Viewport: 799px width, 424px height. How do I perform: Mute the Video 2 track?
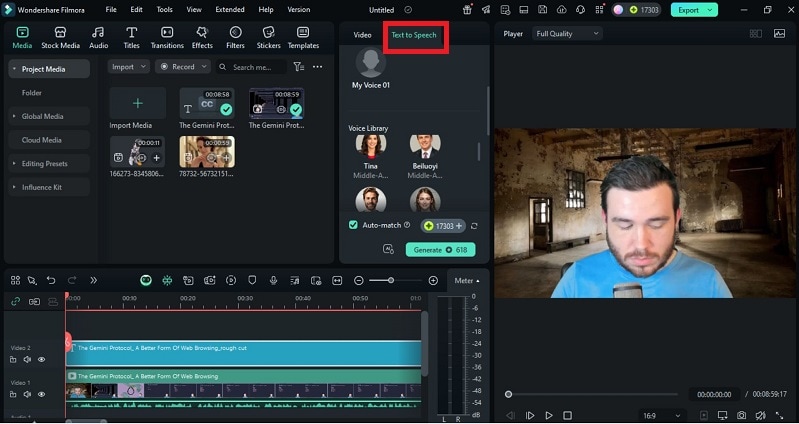click(x=27, y=360)
